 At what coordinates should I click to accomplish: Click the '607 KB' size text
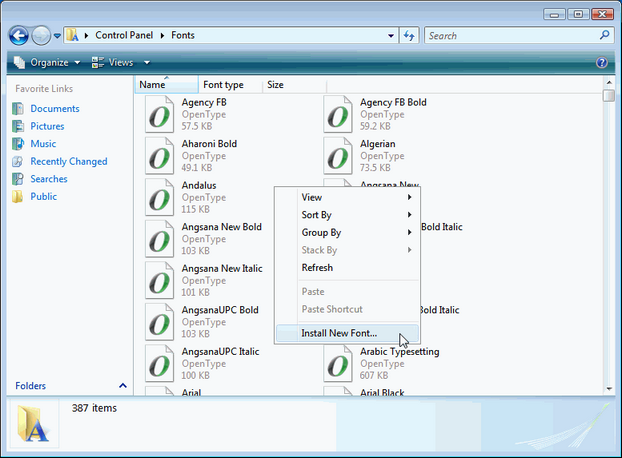[374, 375]
